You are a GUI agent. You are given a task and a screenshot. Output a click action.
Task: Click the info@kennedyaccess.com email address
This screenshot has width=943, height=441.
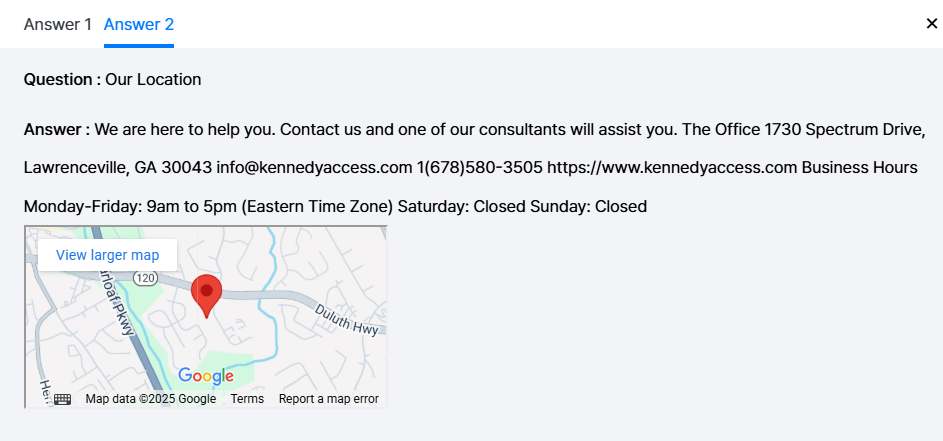coord(314,167)
